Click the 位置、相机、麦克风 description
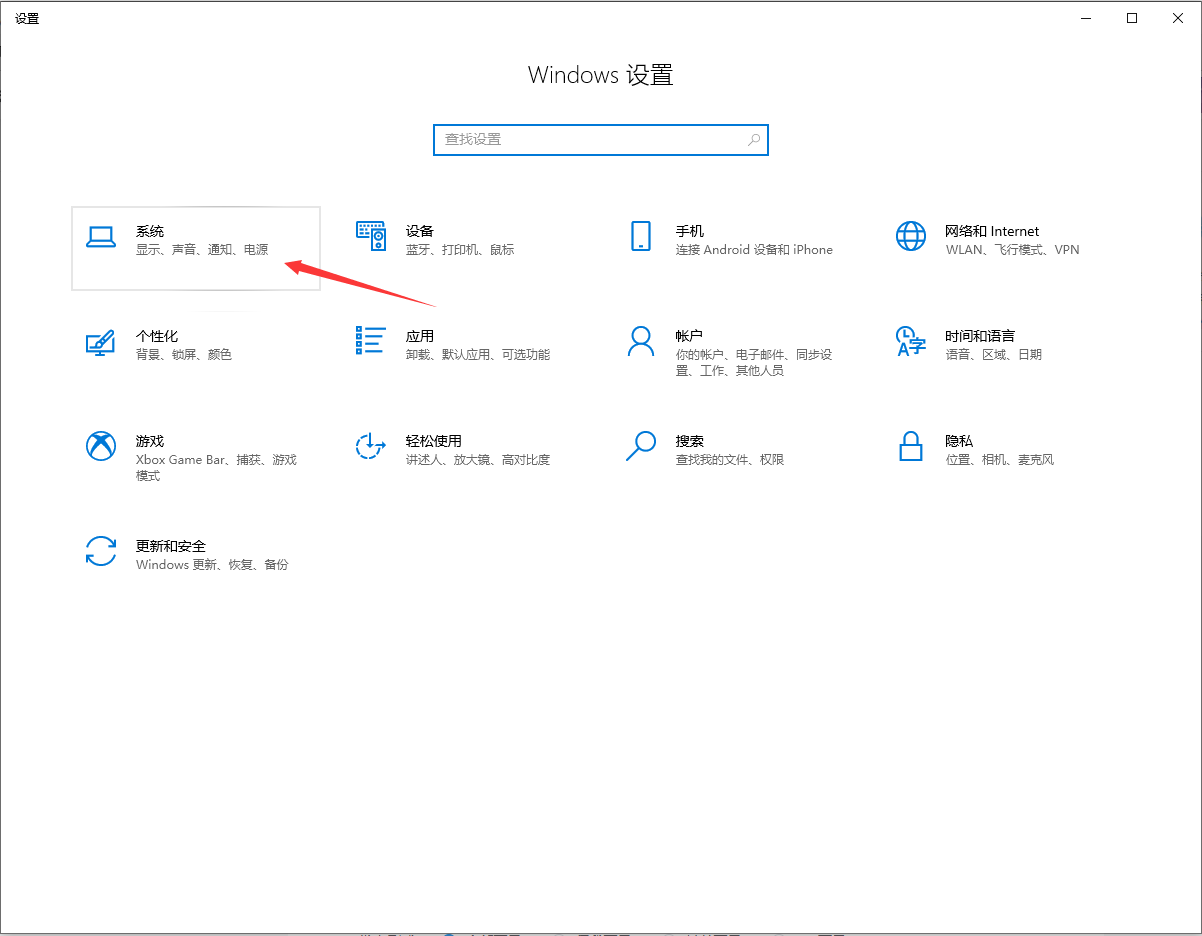This screenshot has height=936, width=1202. coord(1000,460)
